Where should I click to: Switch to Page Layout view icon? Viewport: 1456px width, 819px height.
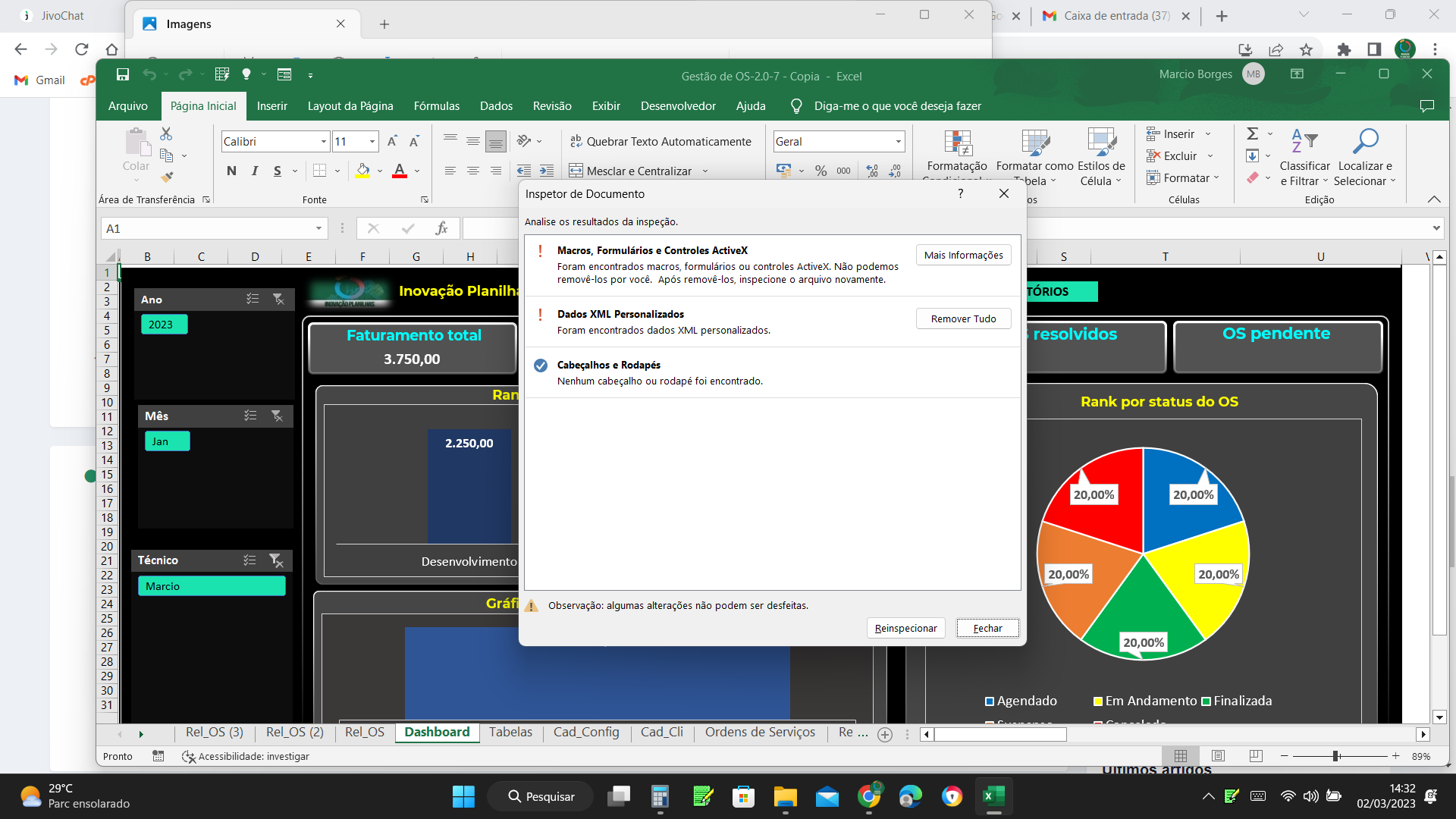[1219, 756]
